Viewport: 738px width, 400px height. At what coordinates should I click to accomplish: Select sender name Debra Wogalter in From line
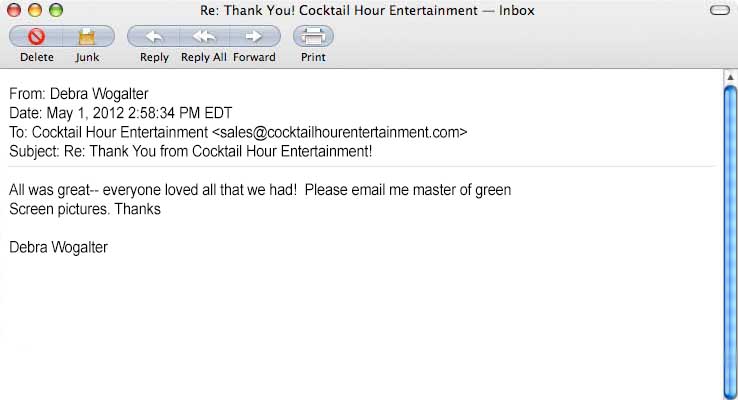(99, 94)
